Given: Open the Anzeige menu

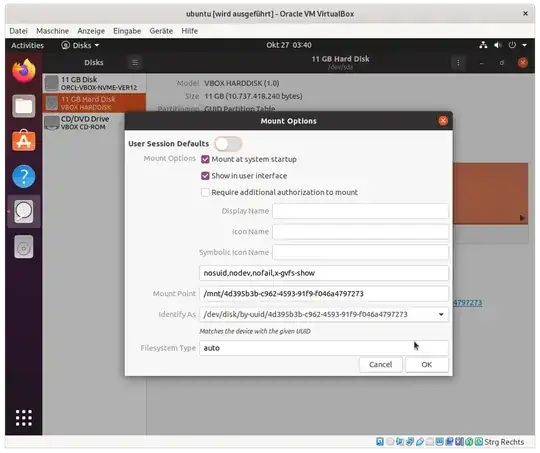Looking at the screenshot, I should (x=91, y=31).
